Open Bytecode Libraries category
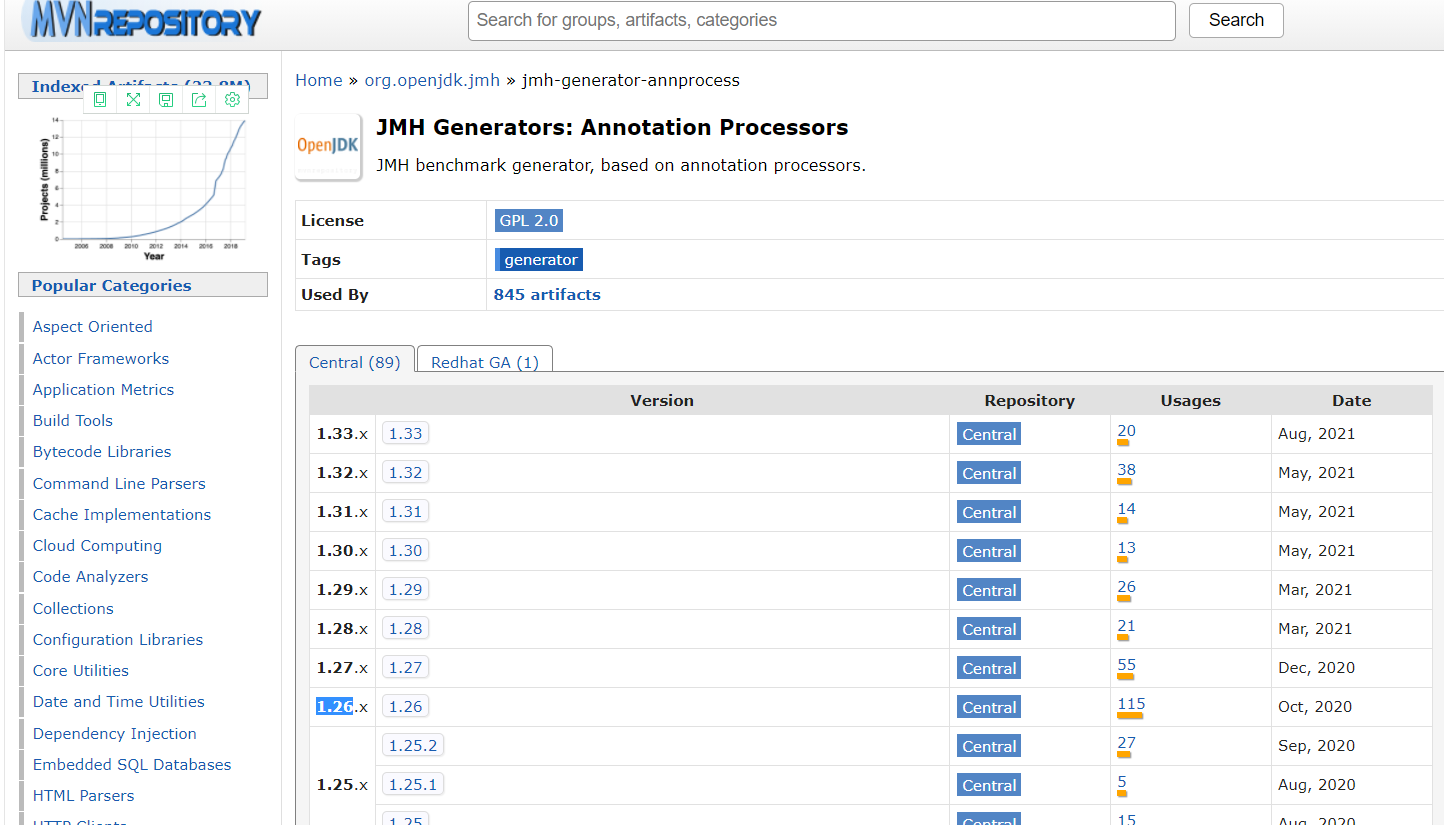Image resolution: width=1444 pixels, height=825 pixels. tap(101, 452)
